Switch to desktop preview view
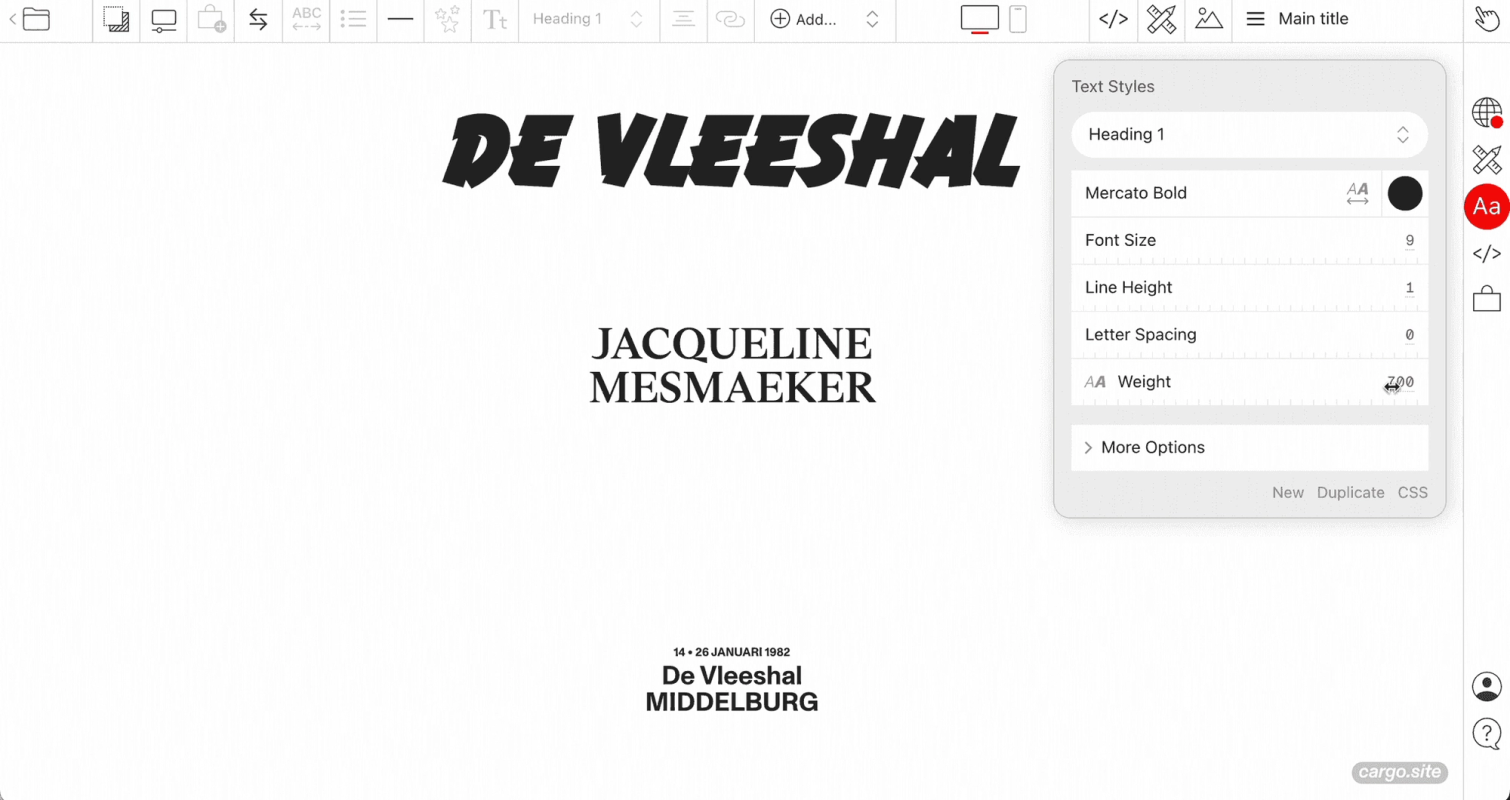Viewport: 1510px width, 800px height. click(x=980, y=19)
